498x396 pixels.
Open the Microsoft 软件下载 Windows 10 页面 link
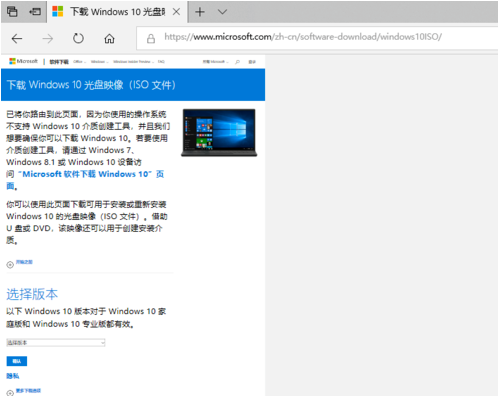point(90,174)
